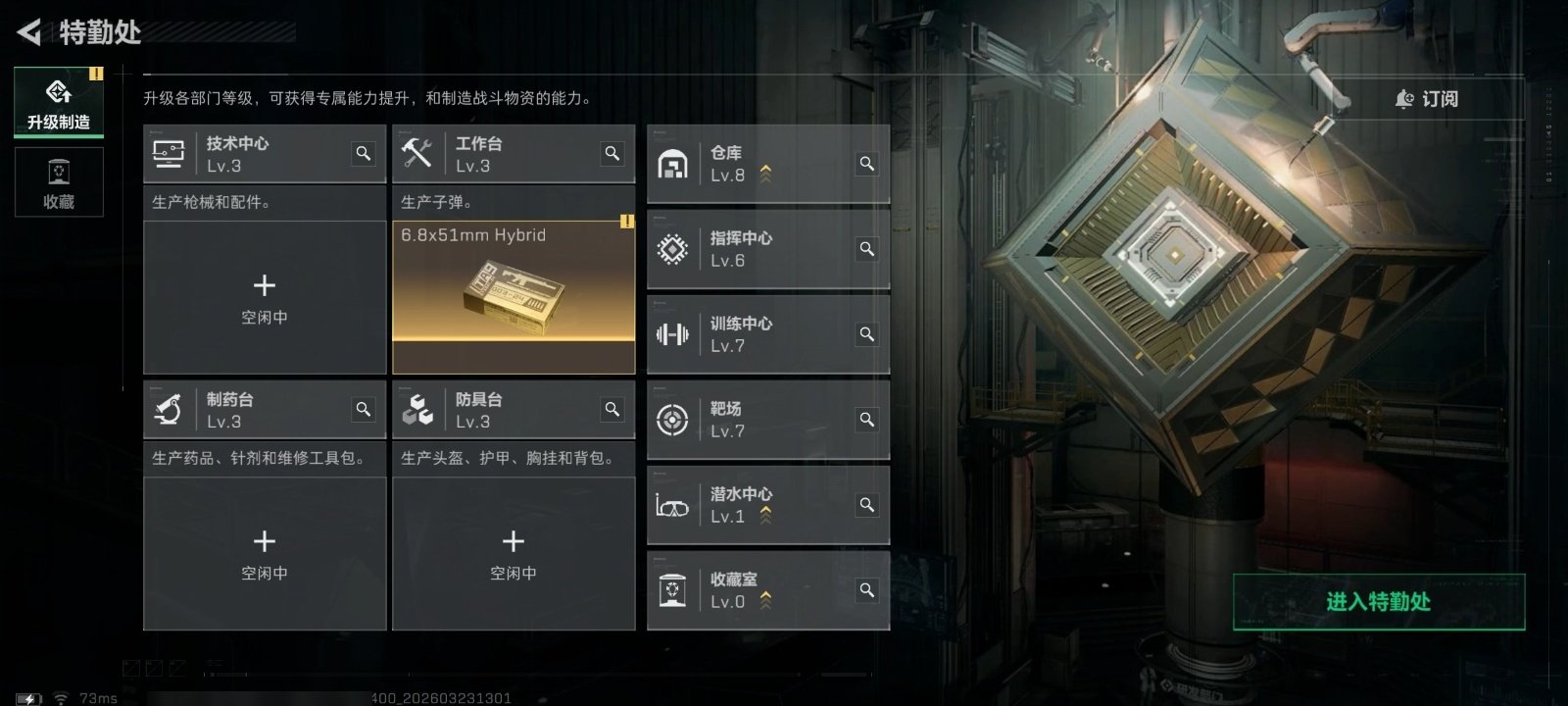Click the 进入特勤处 button
The width and height of the screenshot is (1568, 706).
(1379, 601)
